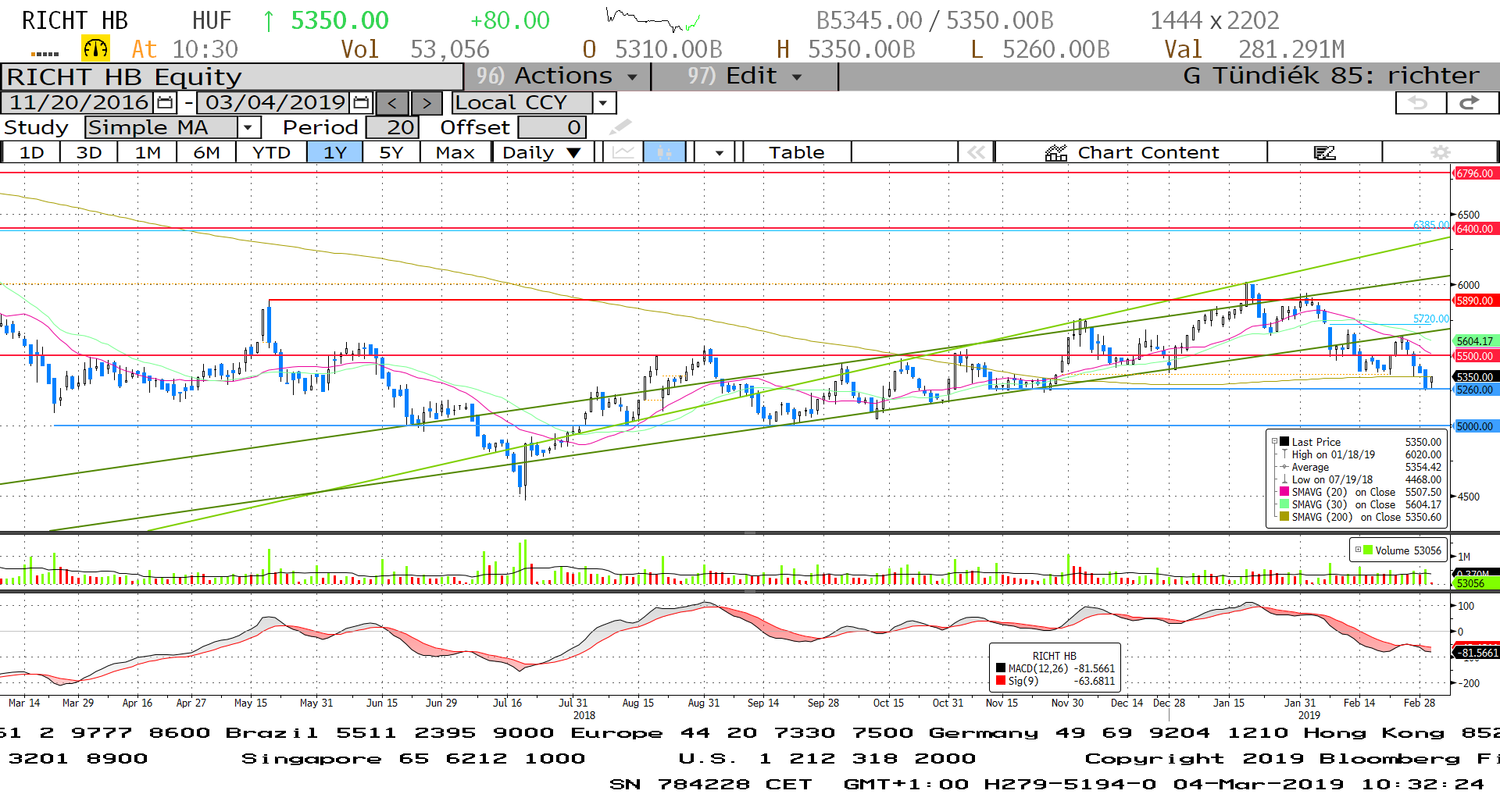Open chart settings gear icon
The height and width of the screenshot is (812, 1500).
[x=1441, y=152]
